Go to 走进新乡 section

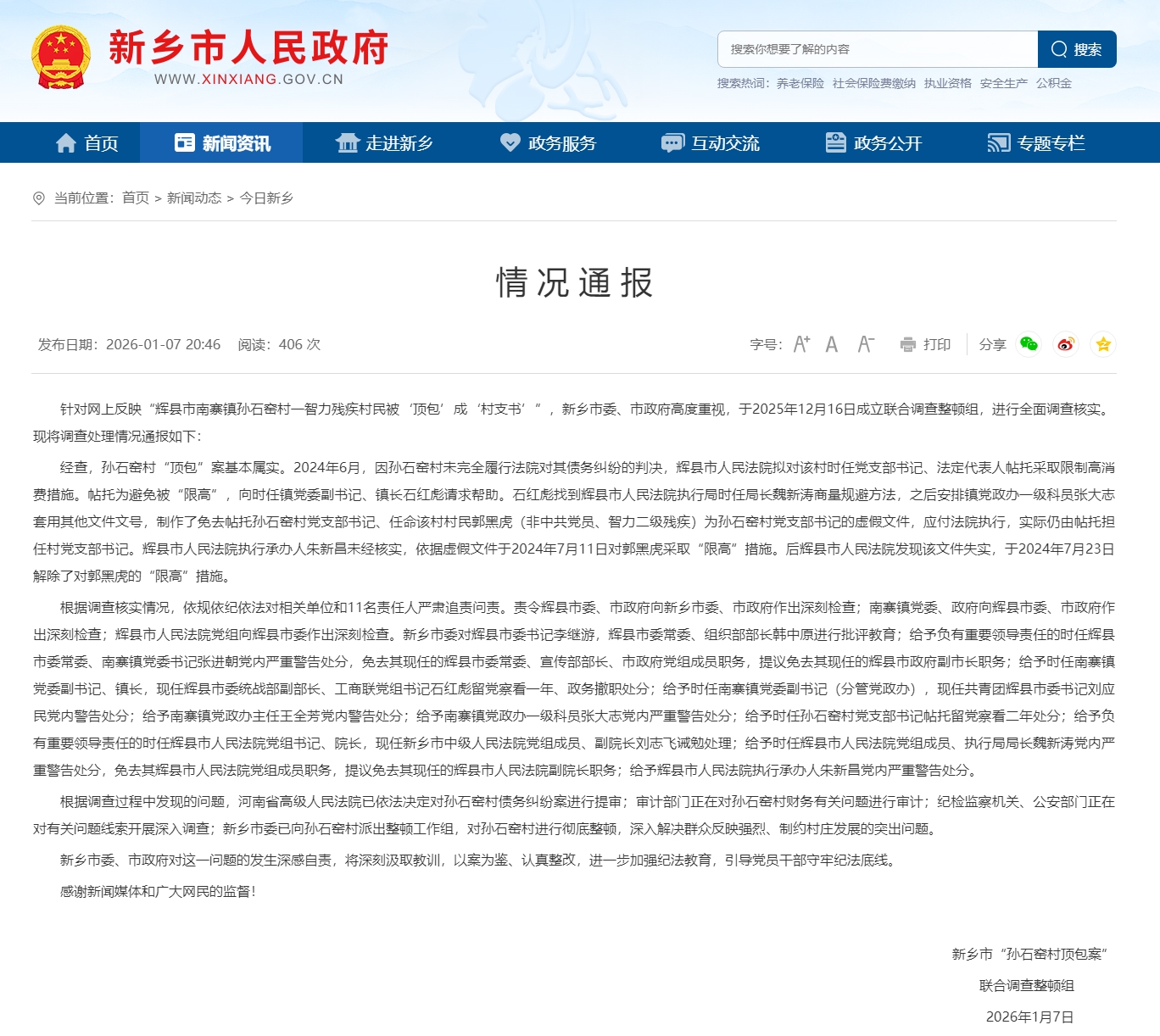tap(384, 143)
